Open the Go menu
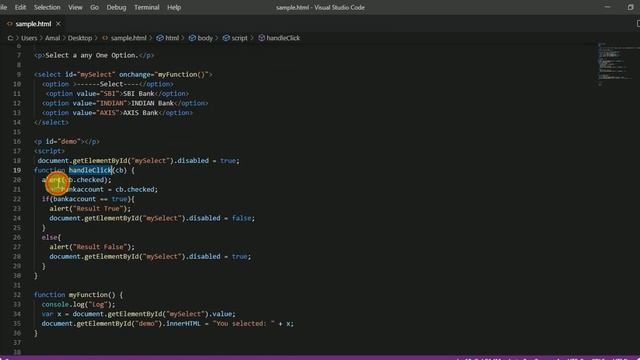This screenshot has width=640, height=360. click(94, 7)
